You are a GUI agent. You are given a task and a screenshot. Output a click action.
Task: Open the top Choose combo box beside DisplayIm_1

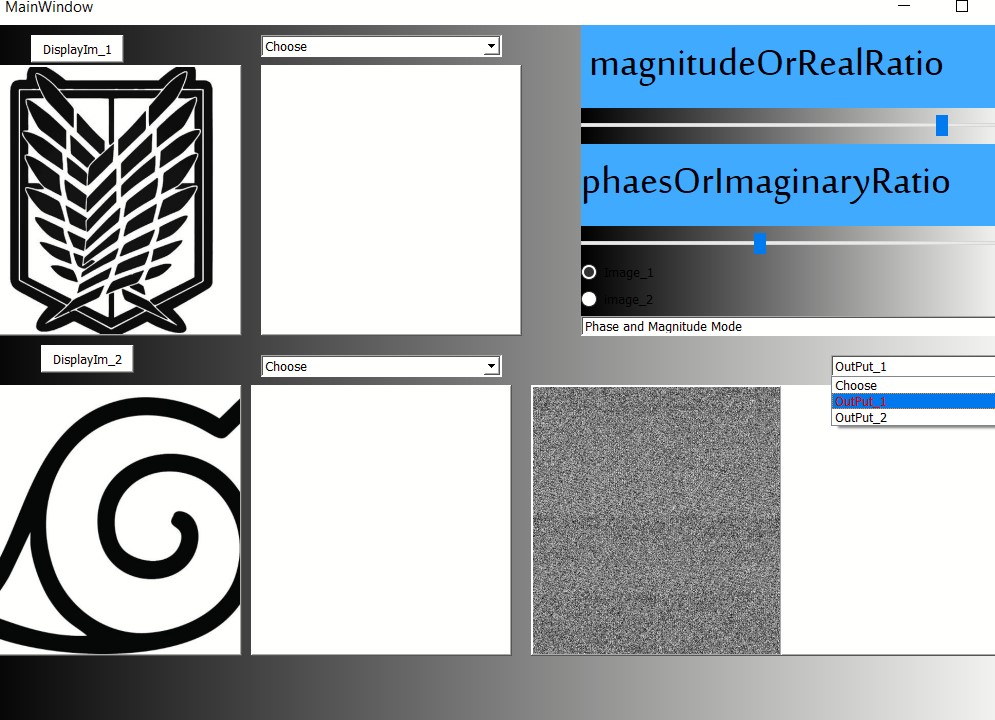pyautogui.click(x=381, y=46)
